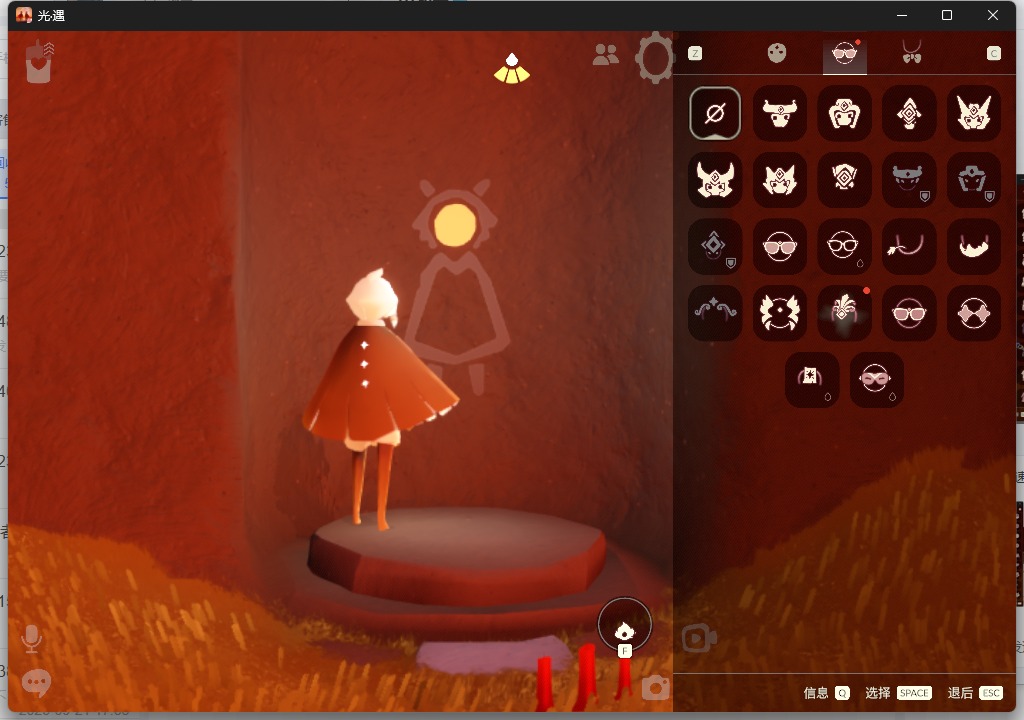Click the locked dark hooded mask item
This screenshot has height=720, width=1024.
(973, 180)
